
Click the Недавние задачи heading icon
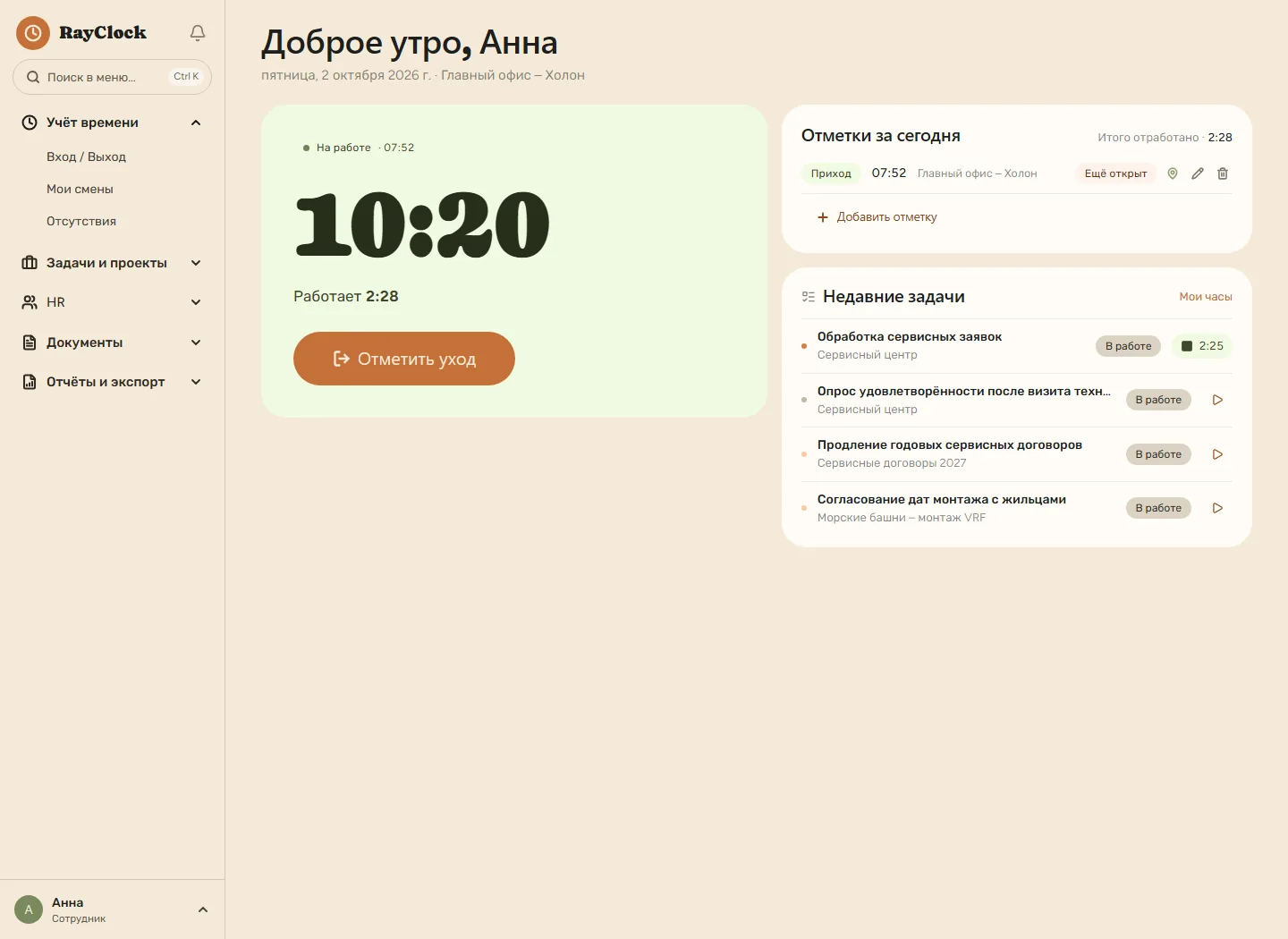pyautogui.click(x=809, y=297)
